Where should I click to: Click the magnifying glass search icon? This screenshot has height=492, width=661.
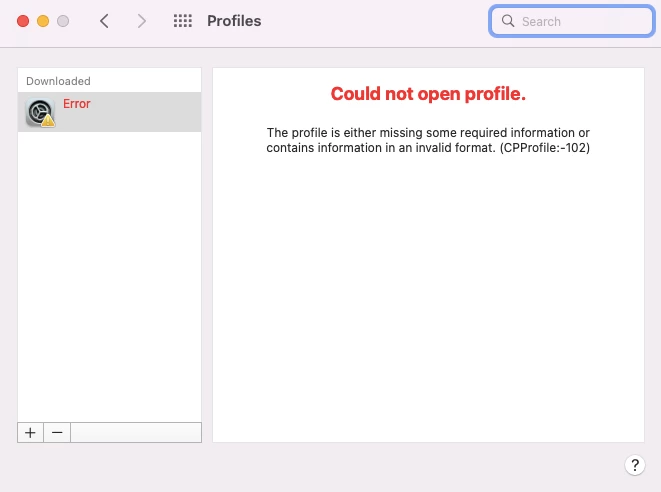point(508,21)
